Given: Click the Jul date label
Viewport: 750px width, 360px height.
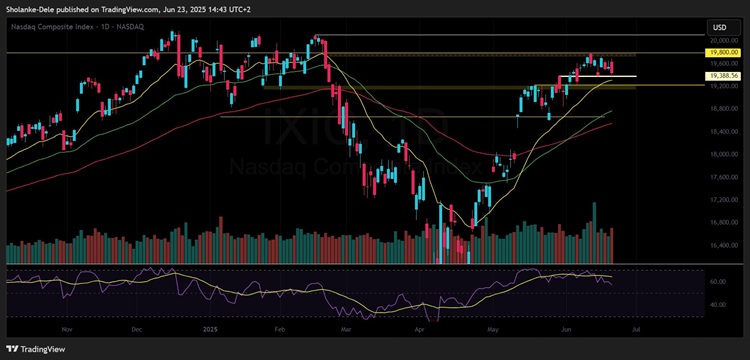Looking at the screenshot, I should 636,330.
